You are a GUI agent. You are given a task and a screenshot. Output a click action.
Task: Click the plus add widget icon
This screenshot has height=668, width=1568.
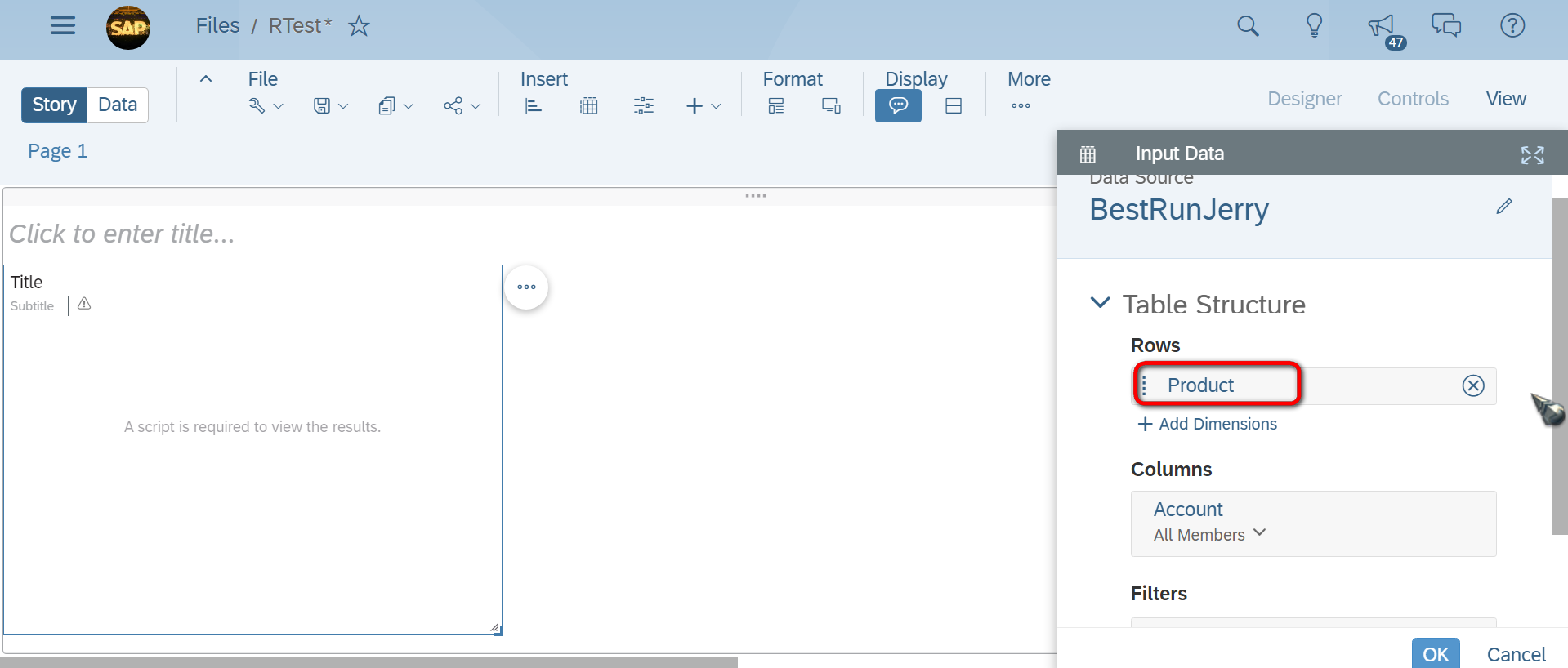click(695, 105)
